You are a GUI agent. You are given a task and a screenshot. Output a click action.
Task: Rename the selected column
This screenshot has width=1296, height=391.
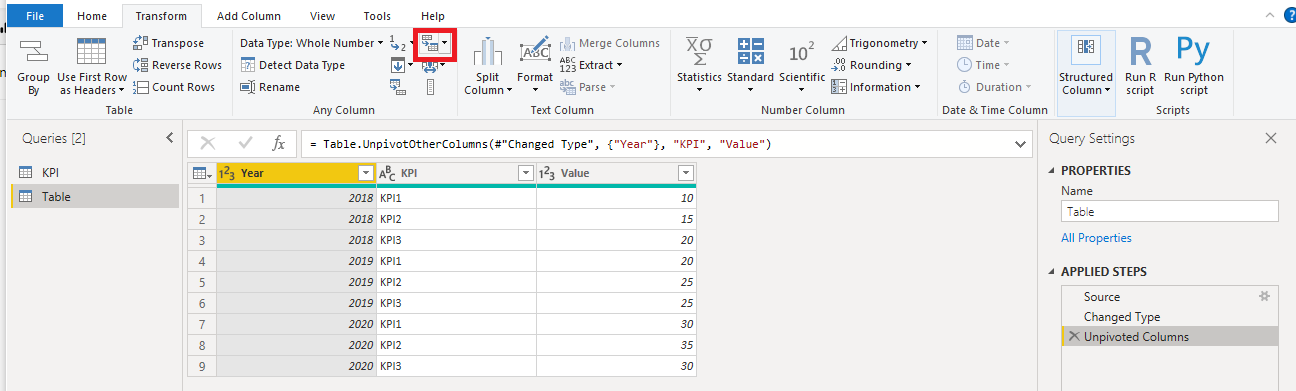click(x=270, y=87)
